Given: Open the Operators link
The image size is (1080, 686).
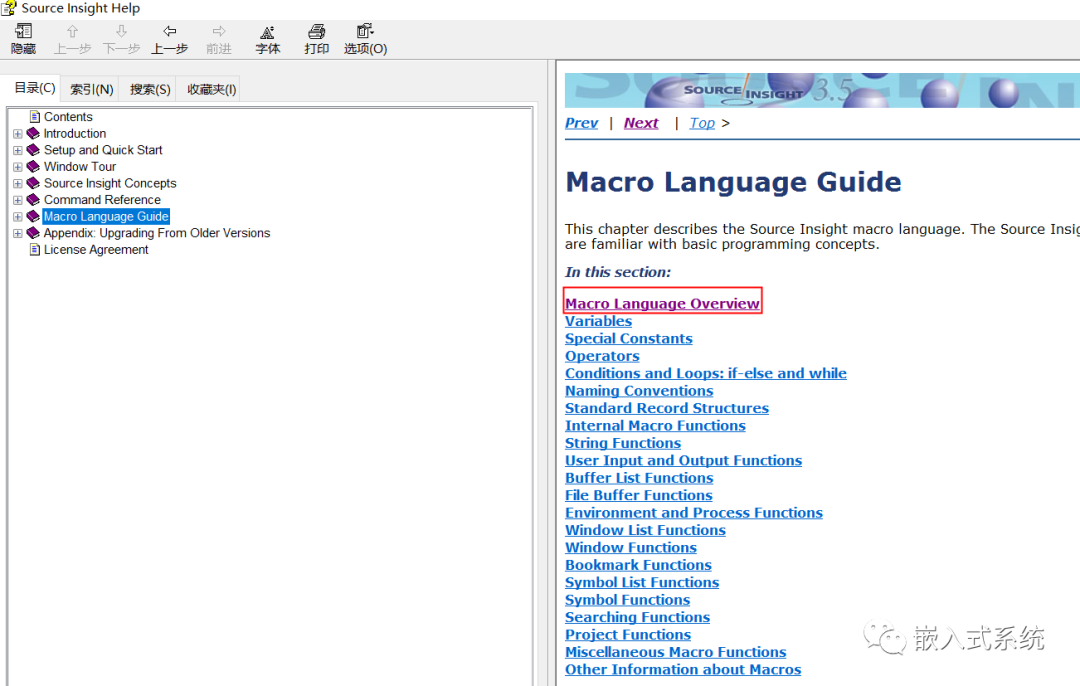Looking at the screenshot, I should click(x=602, y=356).
